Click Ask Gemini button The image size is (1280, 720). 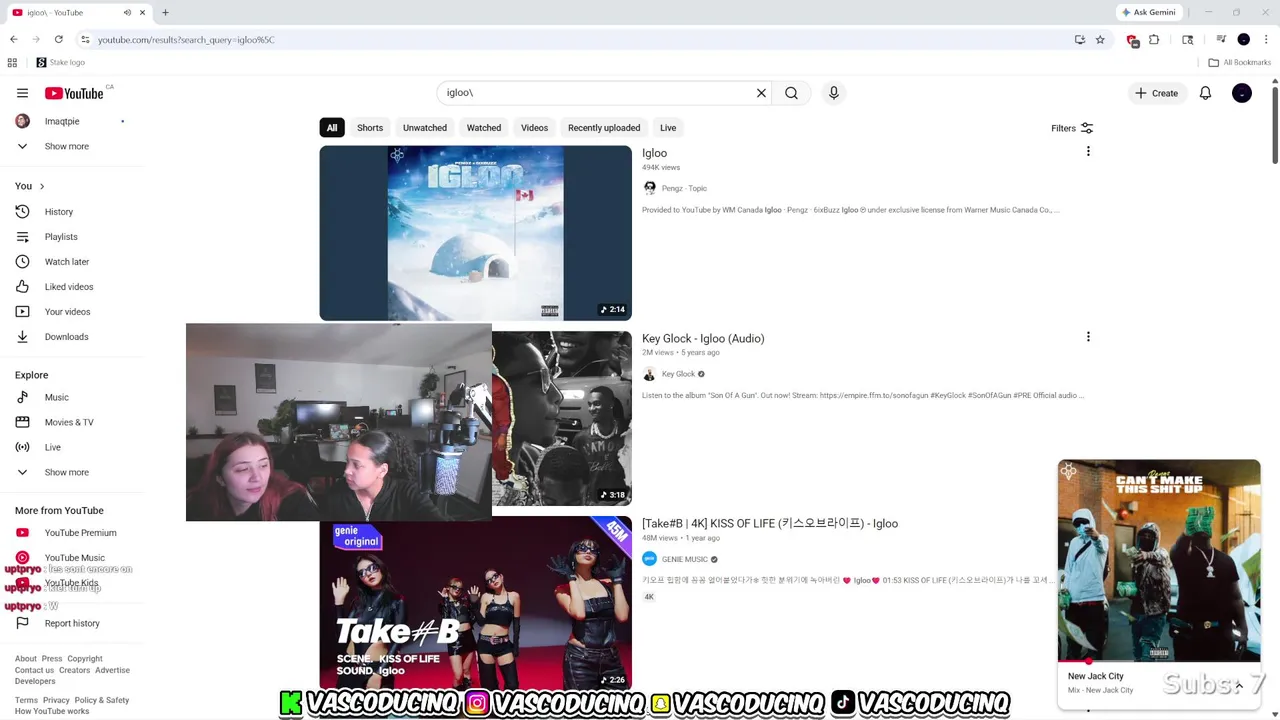(1149, 12)
